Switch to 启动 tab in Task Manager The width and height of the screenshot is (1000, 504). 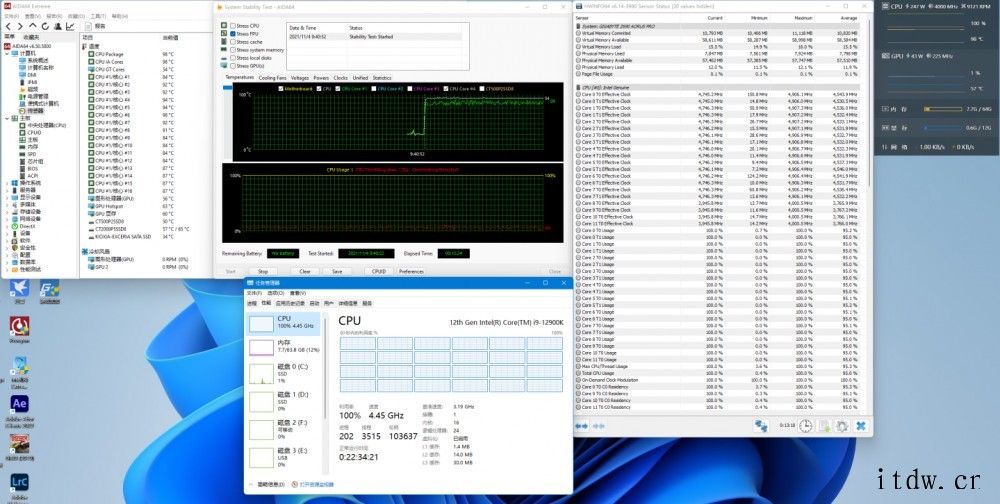314,303
